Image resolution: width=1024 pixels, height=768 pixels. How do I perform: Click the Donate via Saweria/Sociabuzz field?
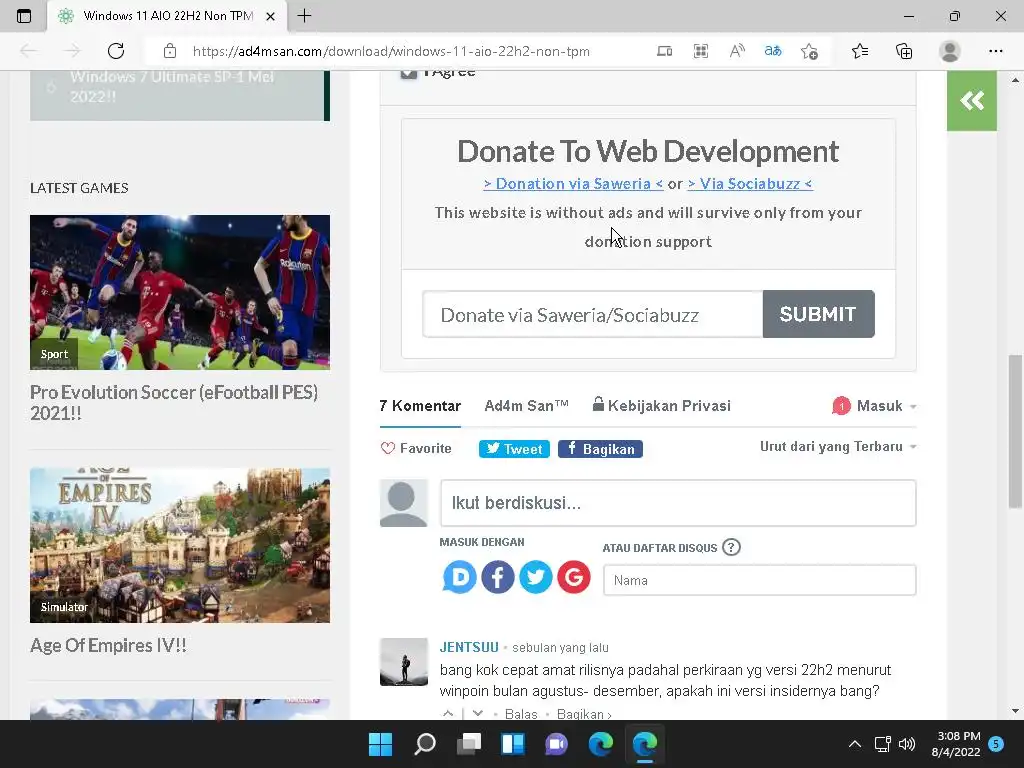[592, 315]
